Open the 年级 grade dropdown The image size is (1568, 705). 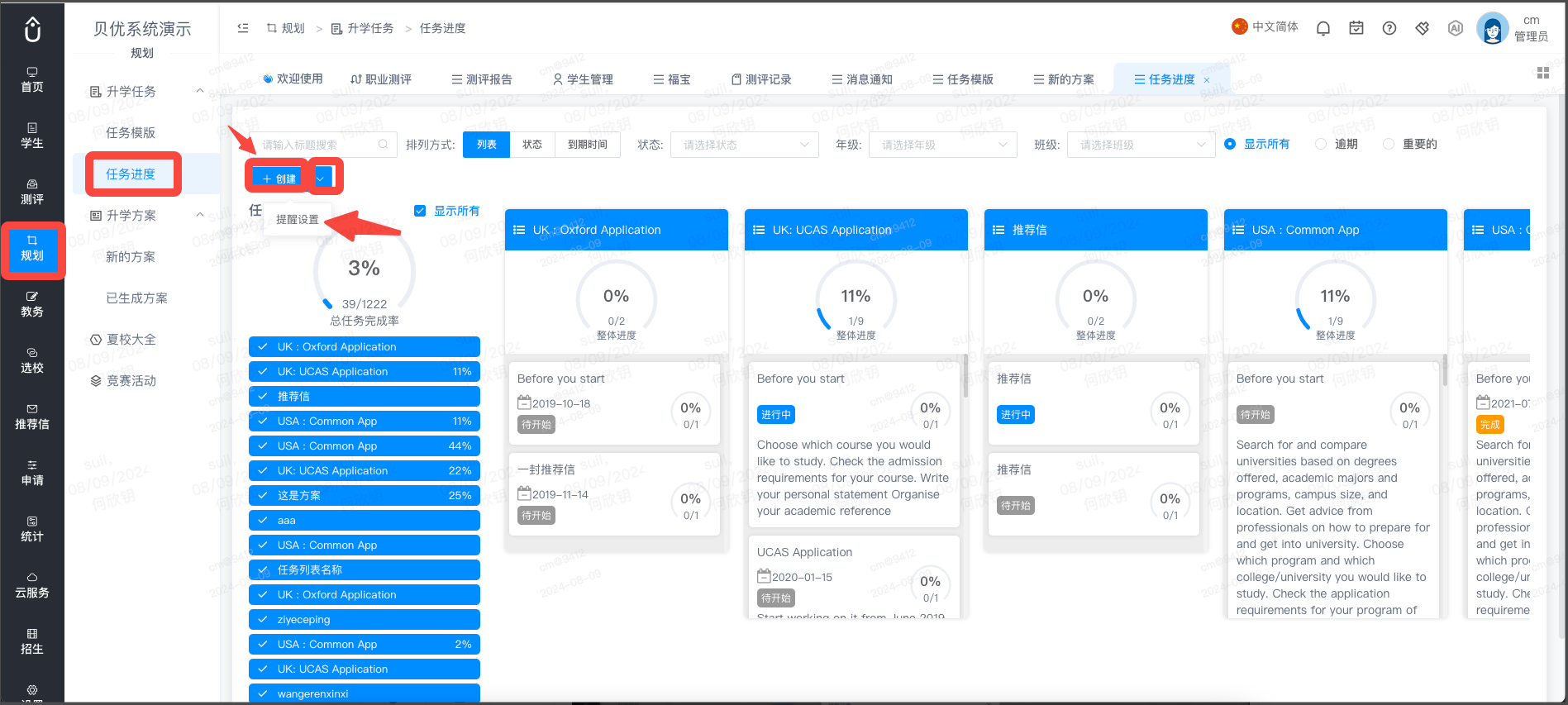pos(943,145)
